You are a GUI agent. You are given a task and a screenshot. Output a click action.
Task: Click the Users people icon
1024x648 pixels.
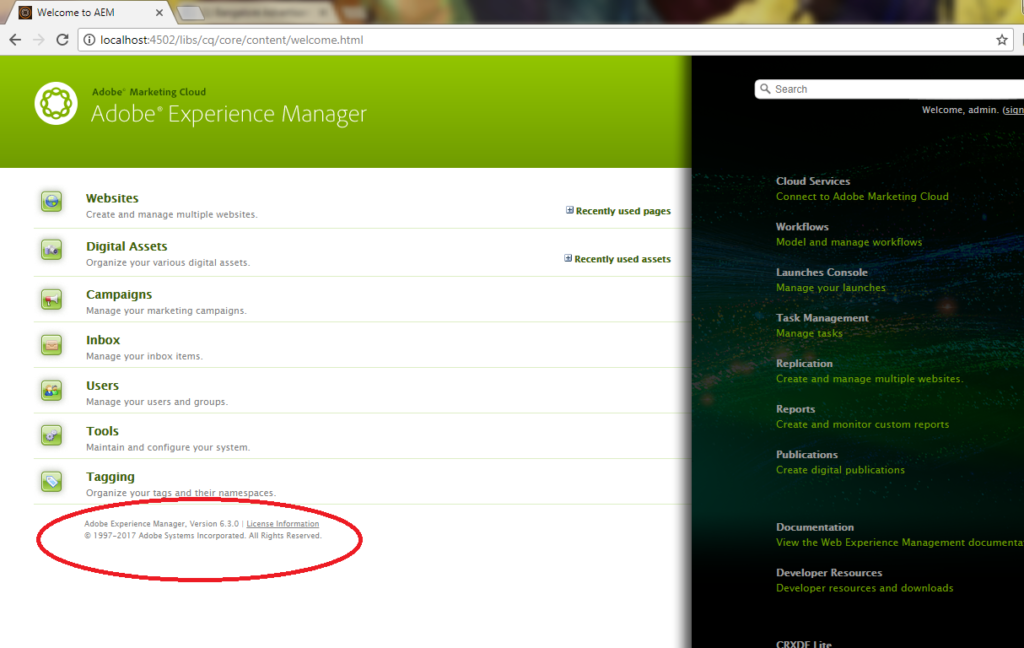[52, 391]
